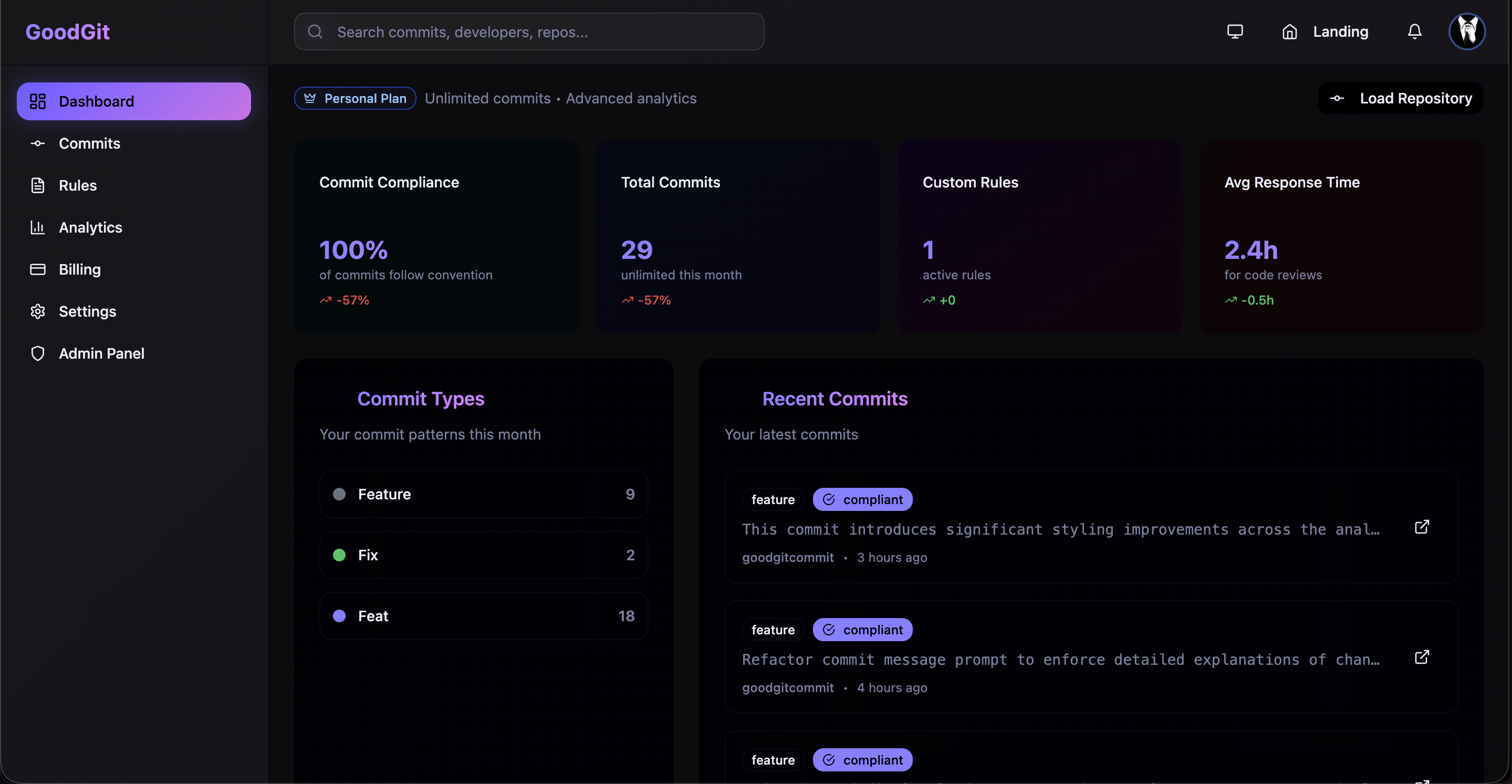Click the Settings gear icon in sidebar
Viewport: 1512px width, 784px height.
tap(38, 311)
